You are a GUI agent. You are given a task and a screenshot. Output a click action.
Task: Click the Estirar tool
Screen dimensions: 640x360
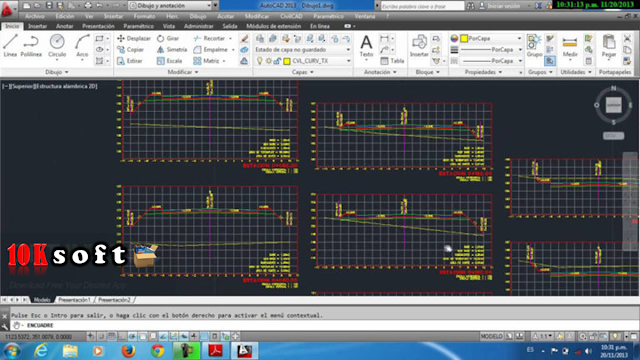tap(130, 61)
